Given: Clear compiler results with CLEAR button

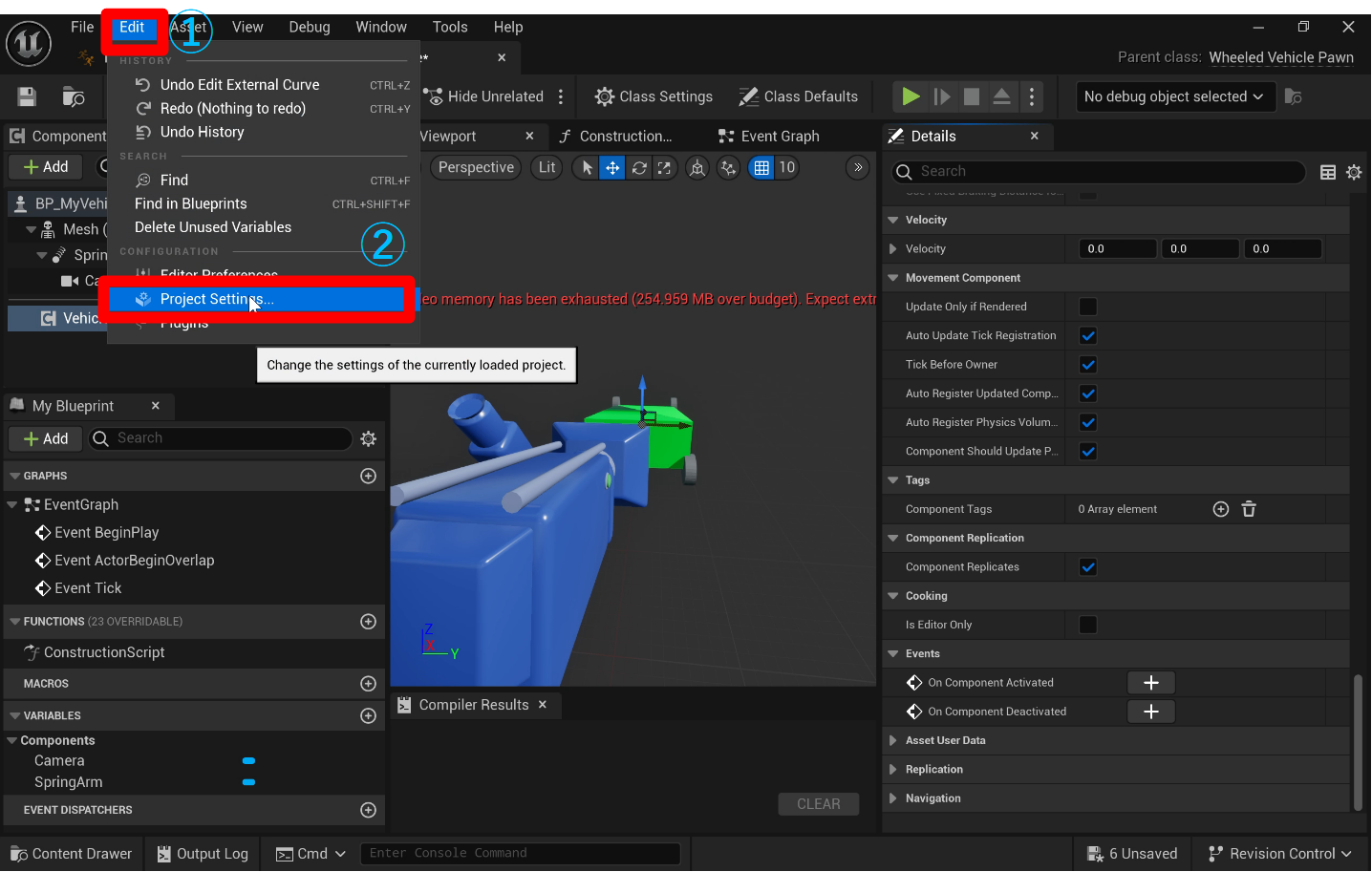Looking at the screenshot, I should pos(819,804).
